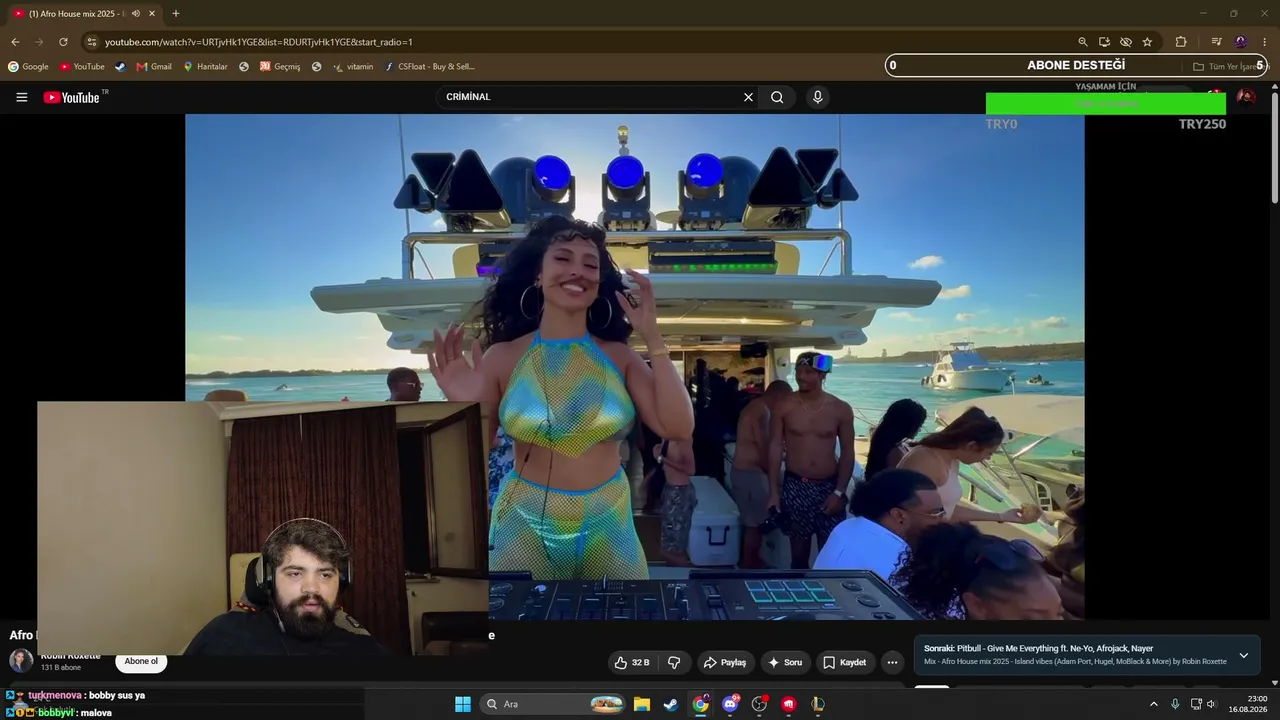Show hidden system tray icons
Viewport: 1280px width, 720px height.
(1153, 704)
